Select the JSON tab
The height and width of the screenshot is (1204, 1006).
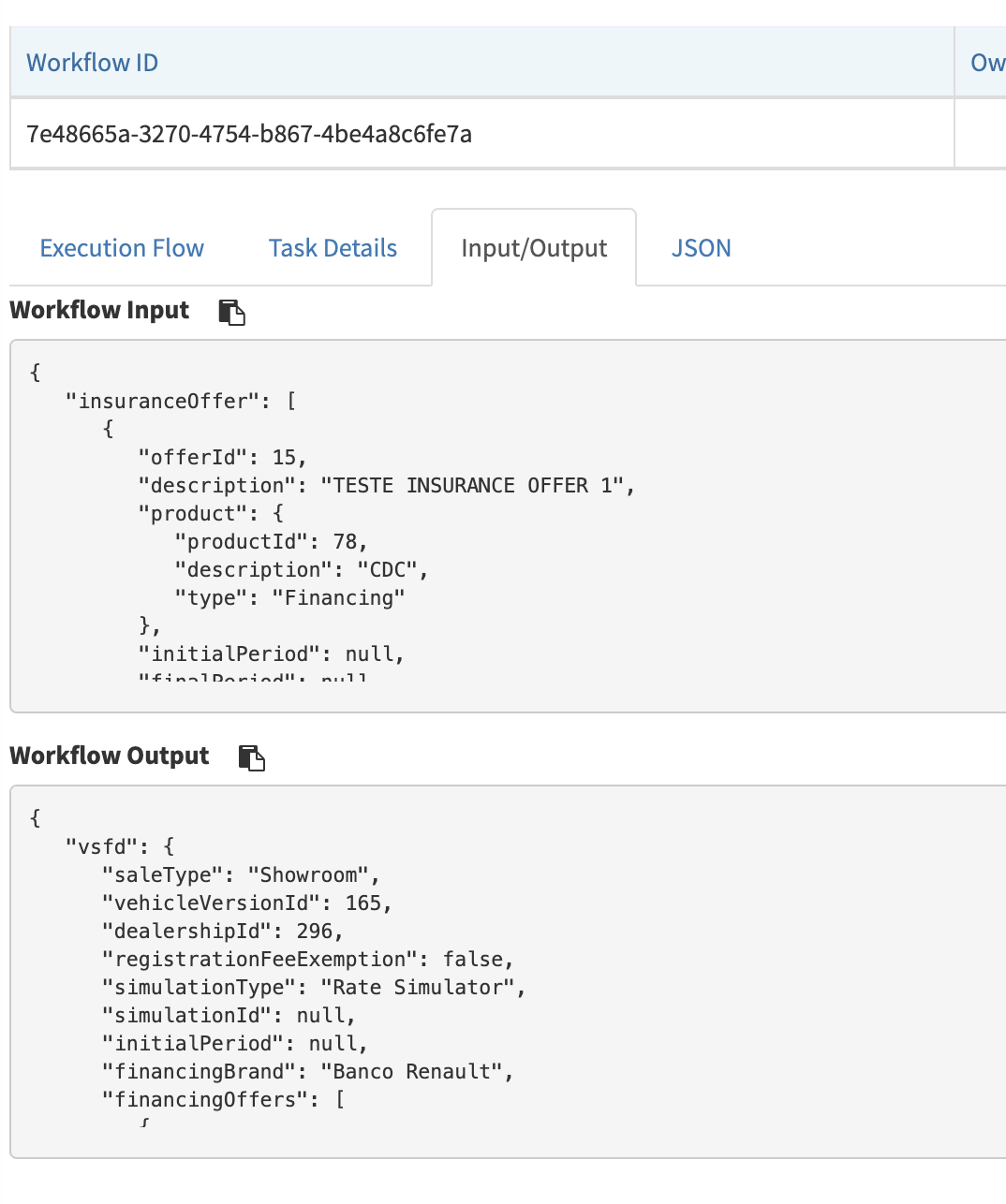[x=702, y=247]
